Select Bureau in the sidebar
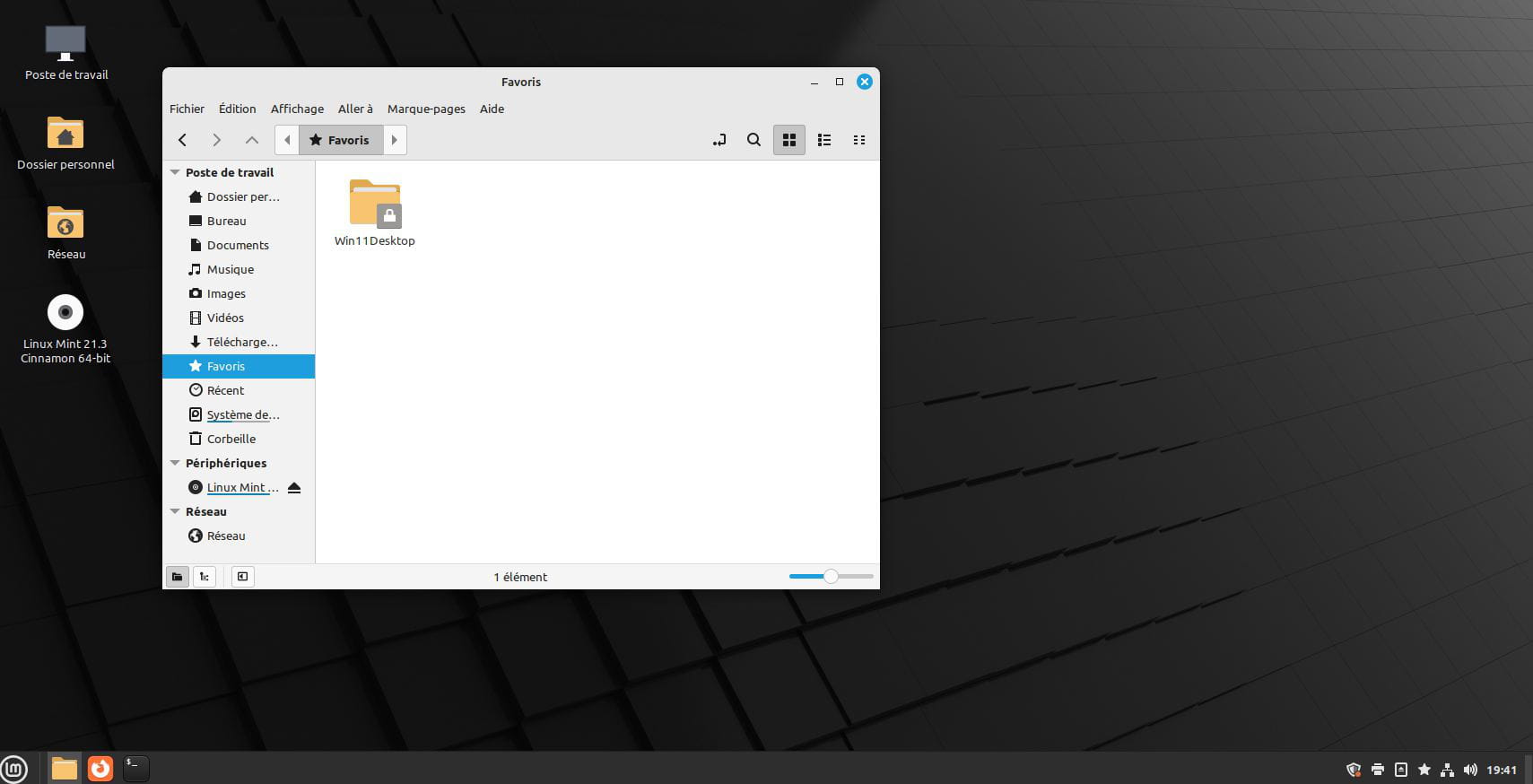Image resolution: width=1533 pixels, height=784 pixels. point(239,221)
